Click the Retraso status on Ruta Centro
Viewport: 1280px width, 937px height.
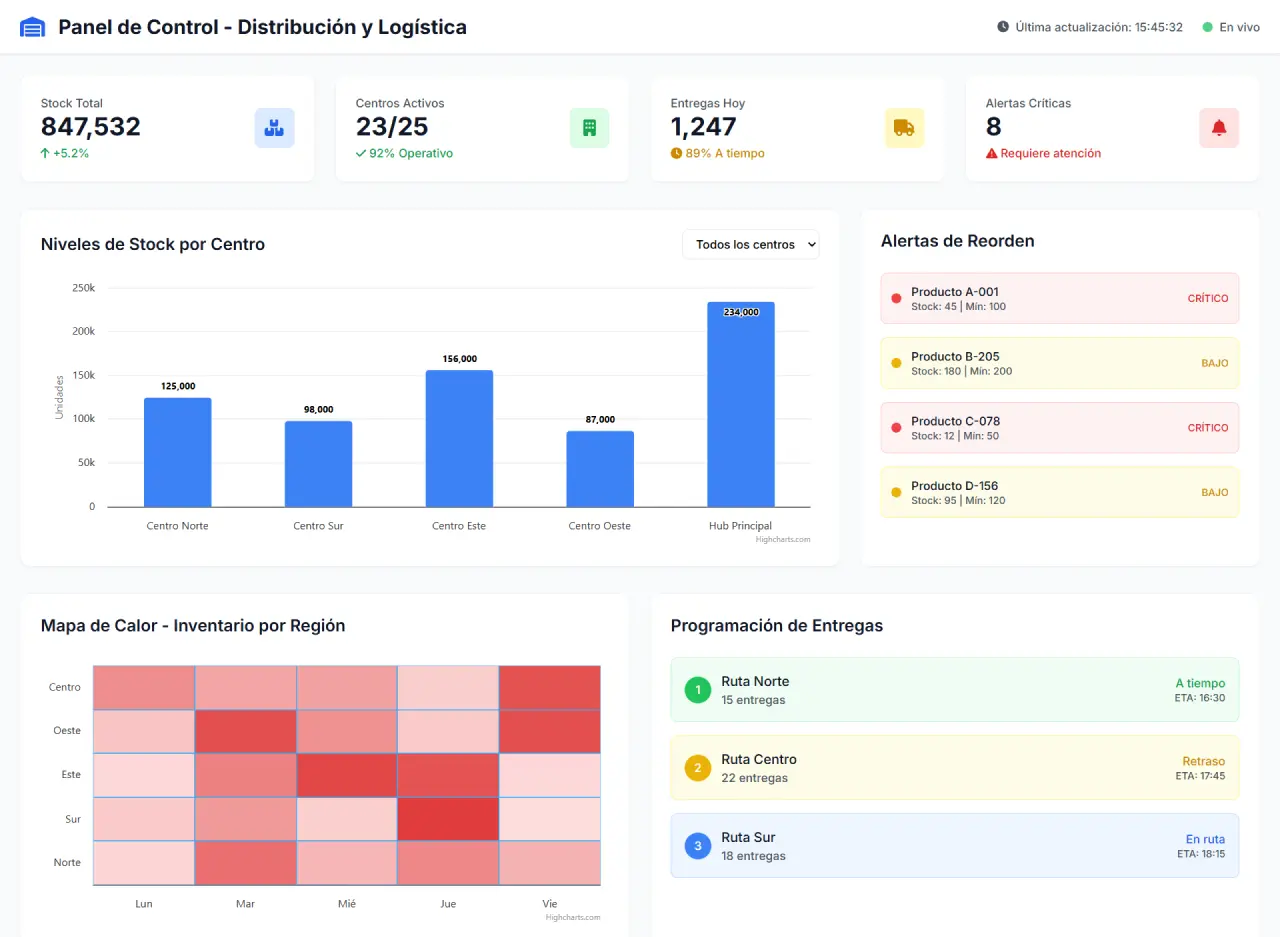tap(1204, 761)
